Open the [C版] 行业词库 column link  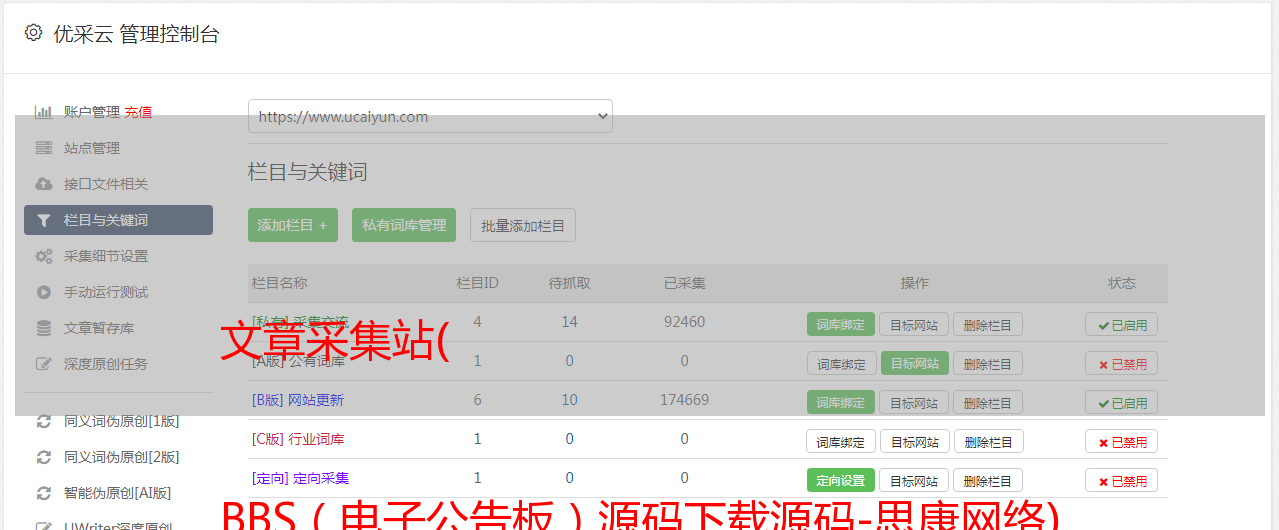[x=298, y=439]
